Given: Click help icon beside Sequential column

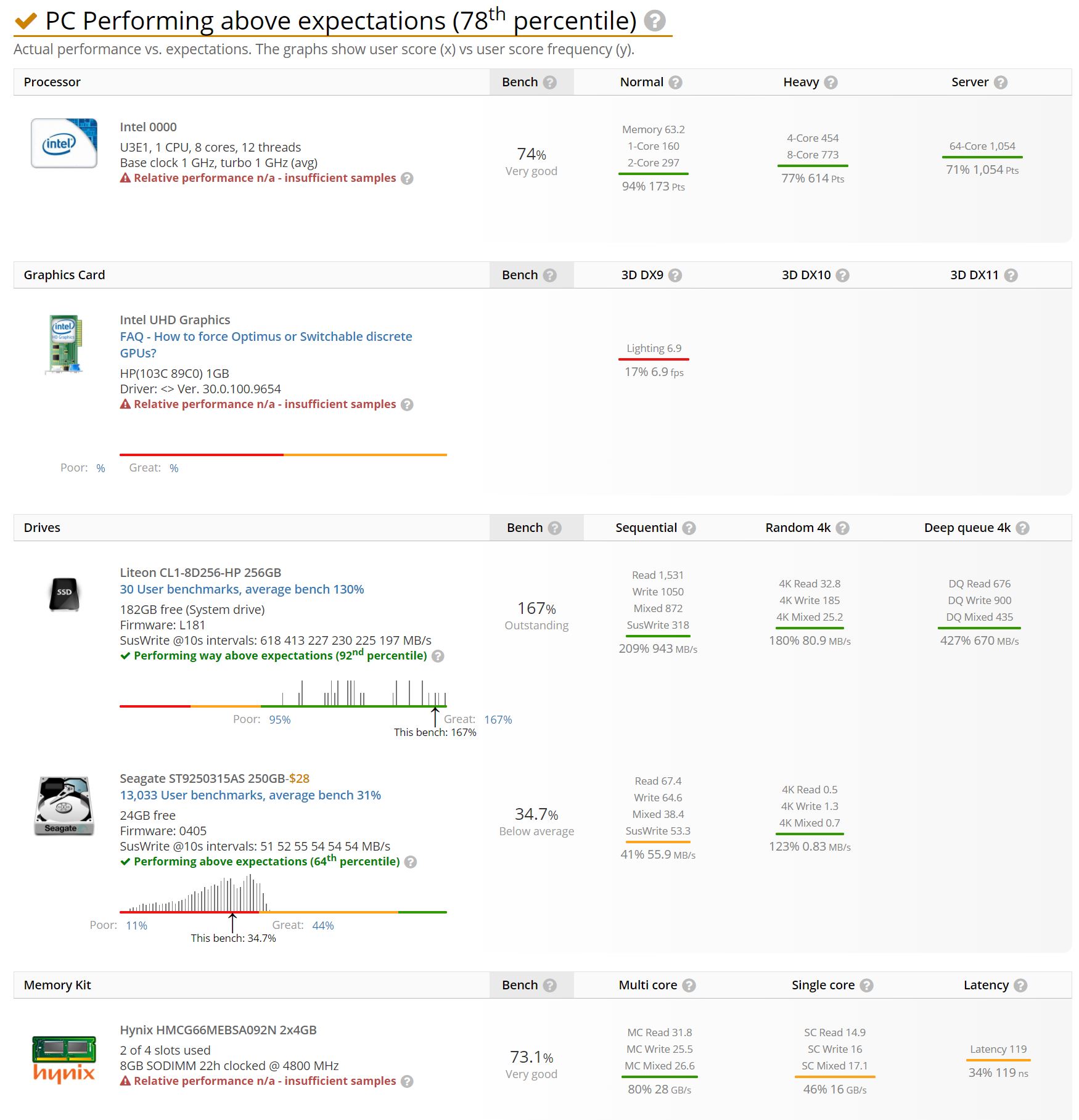Looking at the screenshot, I should (x=689, y=528).
